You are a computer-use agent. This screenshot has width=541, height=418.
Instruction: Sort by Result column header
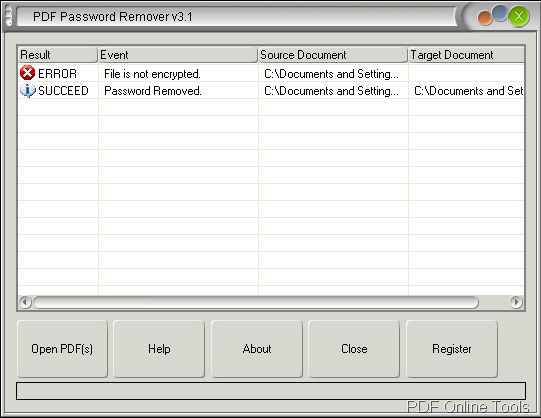click(x=57, y=55)
